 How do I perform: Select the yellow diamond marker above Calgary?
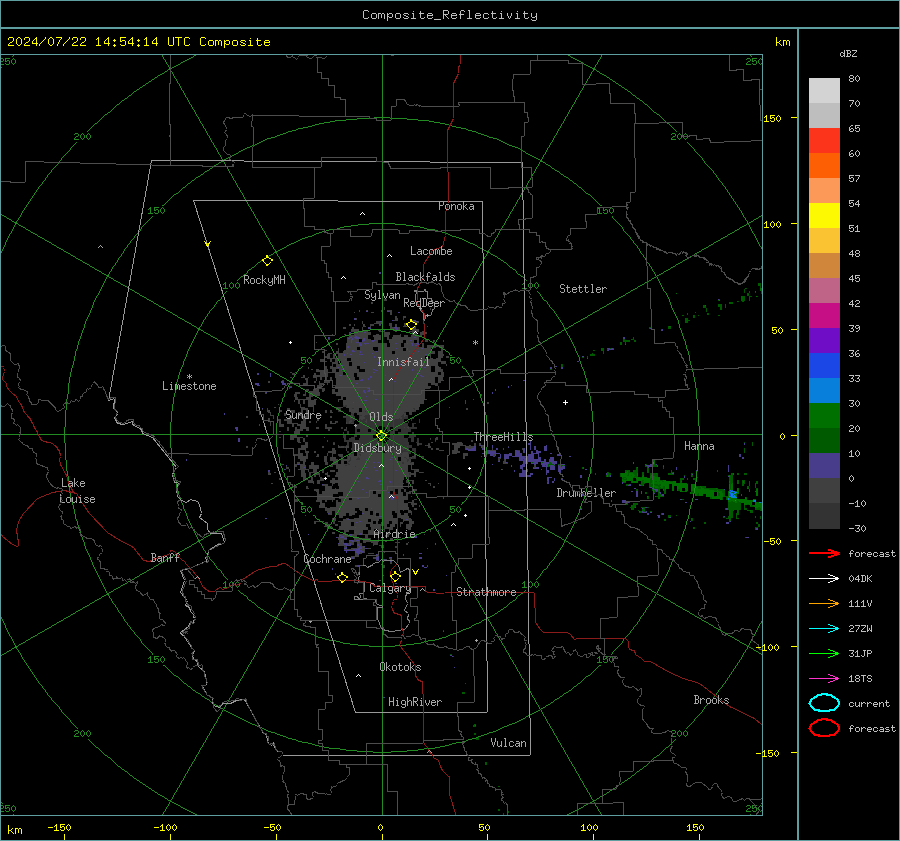pyautogui.click(x=395, y=576)
